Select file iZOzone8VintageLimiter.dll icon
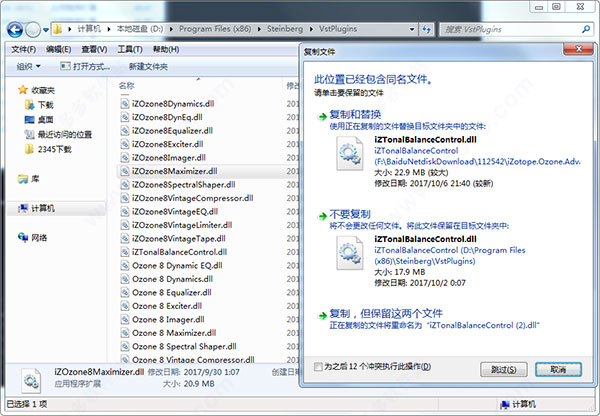600x416 pixels. pyautogui.click(x=125, y=225)
